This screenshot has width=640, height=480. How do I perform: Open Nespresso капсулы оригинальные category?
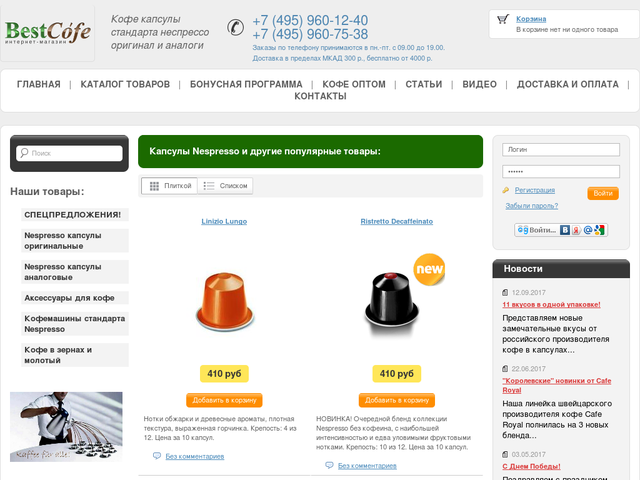tap(75, 241)
